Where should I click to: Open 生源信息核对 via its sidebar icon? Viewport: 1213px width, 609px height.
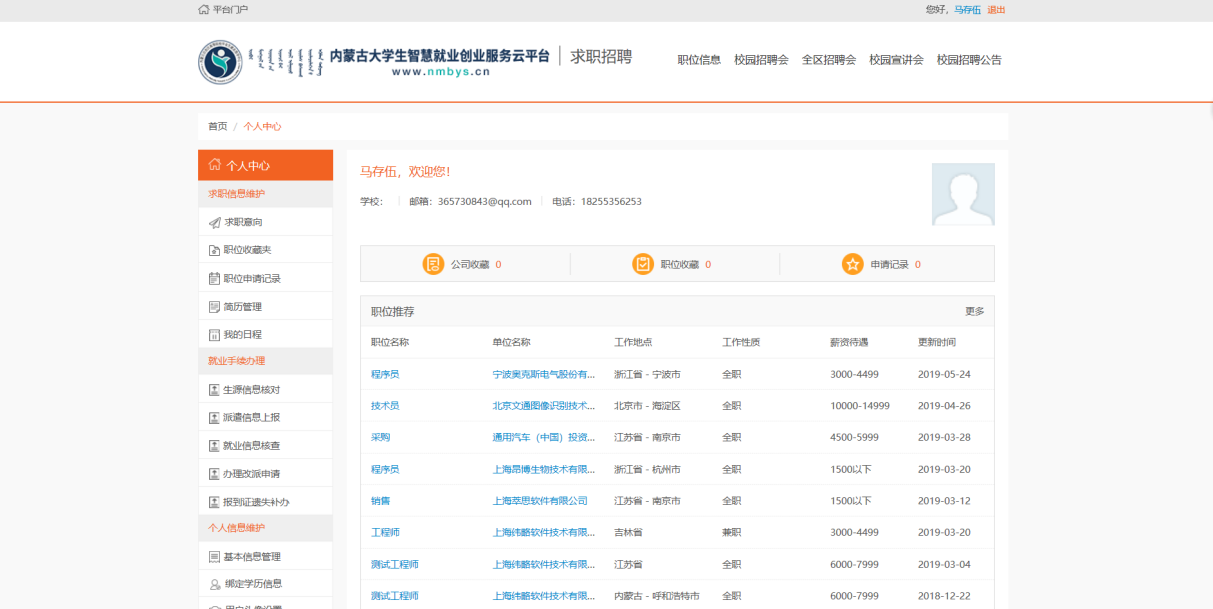click(214, 390)
